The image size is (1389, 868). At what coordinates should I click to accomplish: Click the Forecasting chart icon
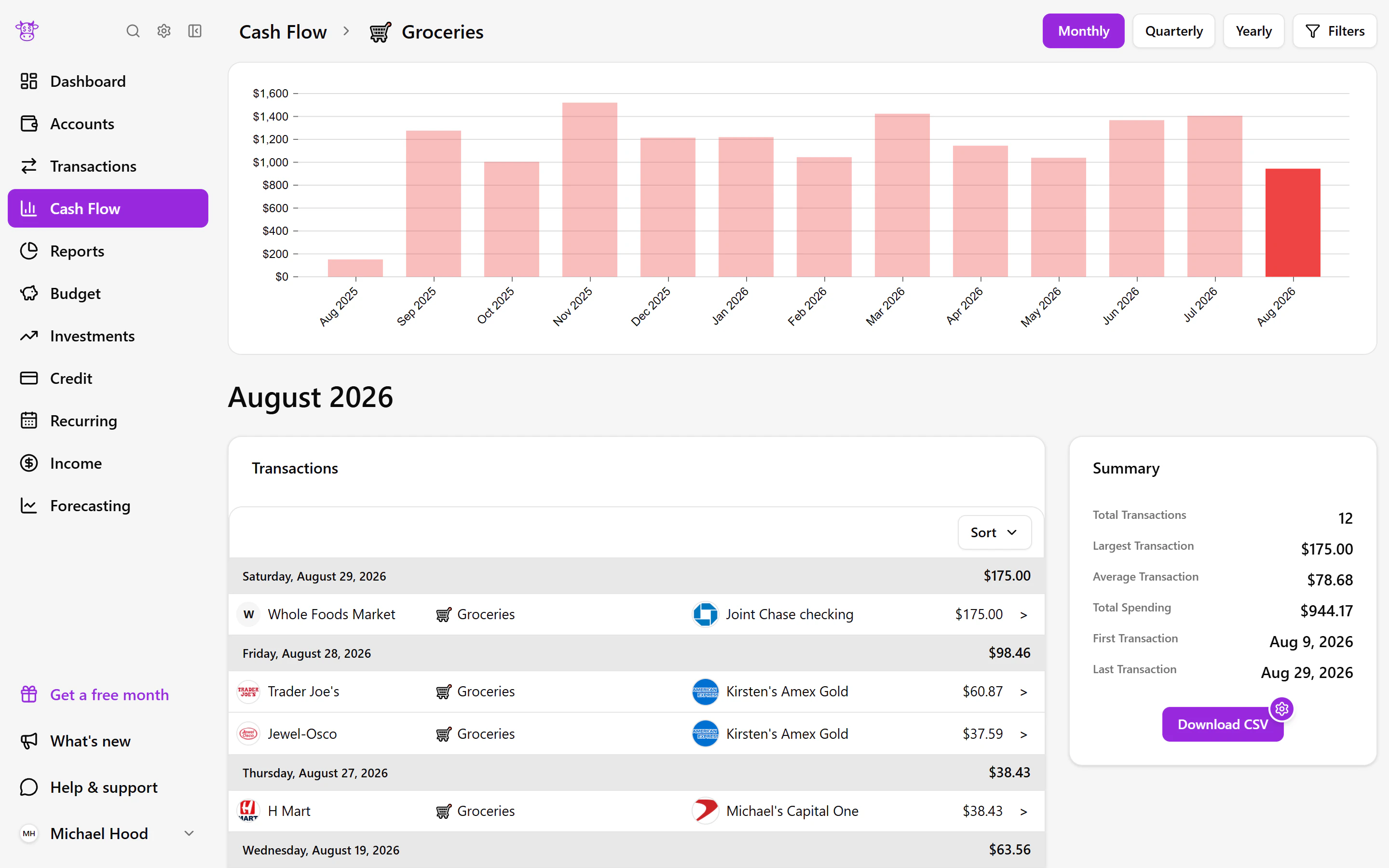point(29,506)
